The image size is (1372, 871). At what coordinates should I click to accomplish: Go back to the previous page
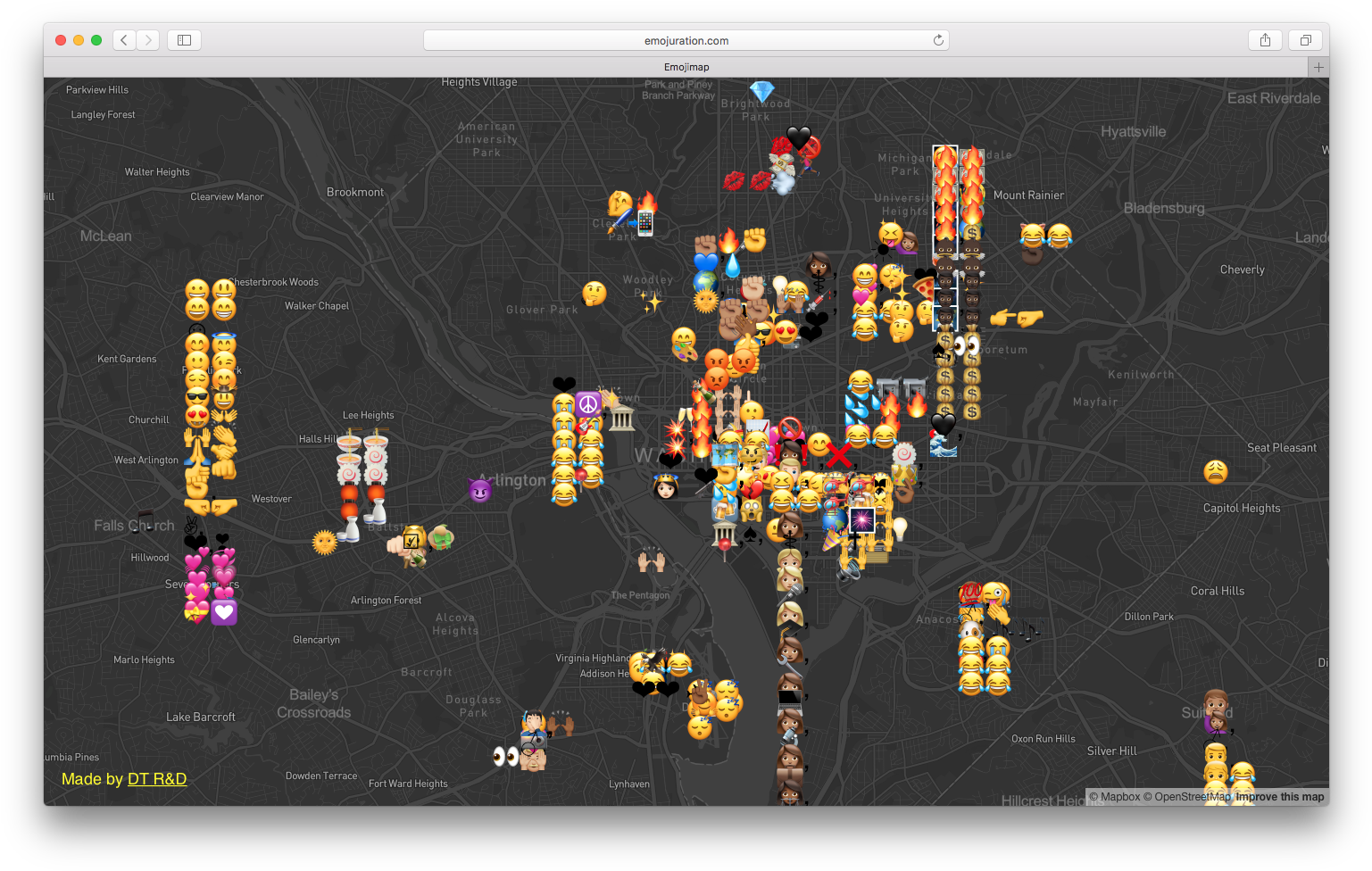coord(125,40)
